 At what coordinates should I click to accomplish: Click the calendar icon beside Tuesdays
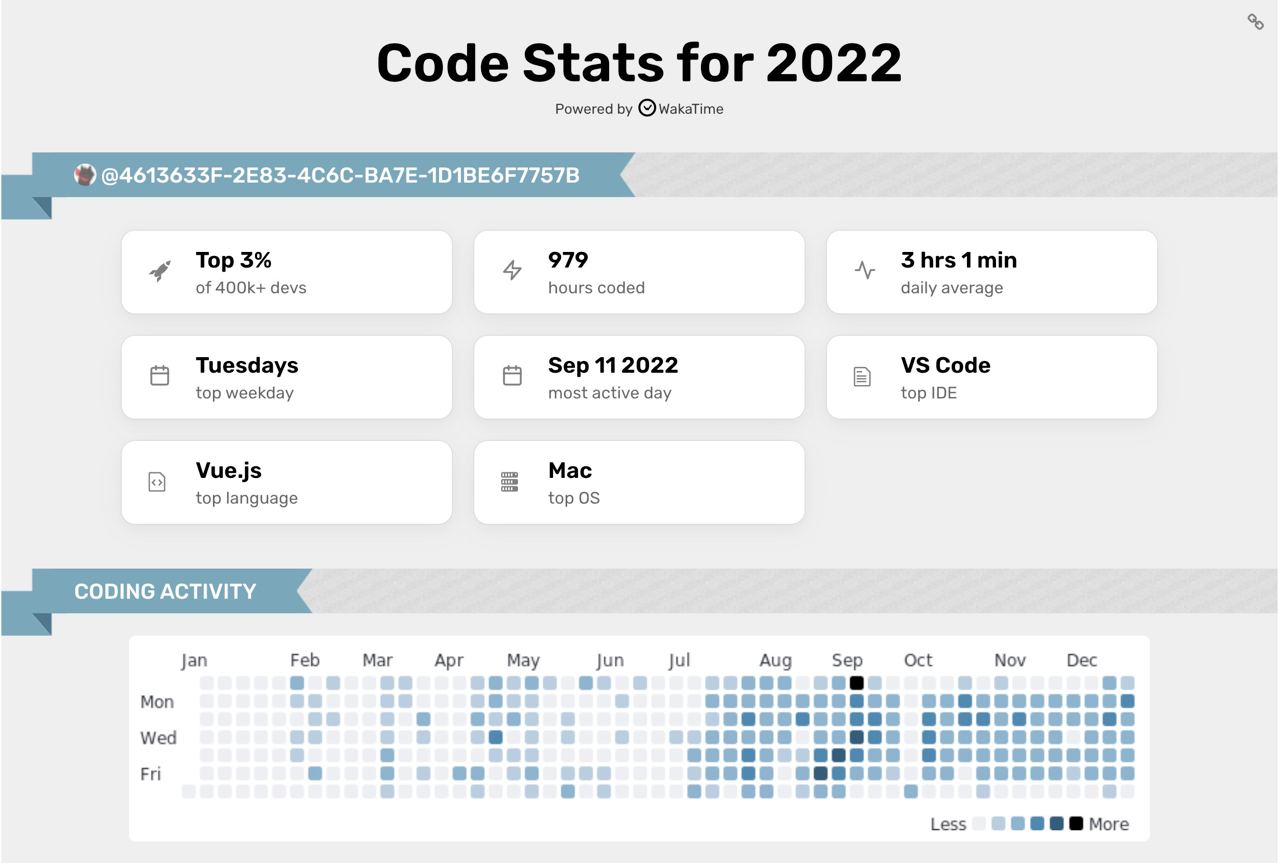coord(160,376)
